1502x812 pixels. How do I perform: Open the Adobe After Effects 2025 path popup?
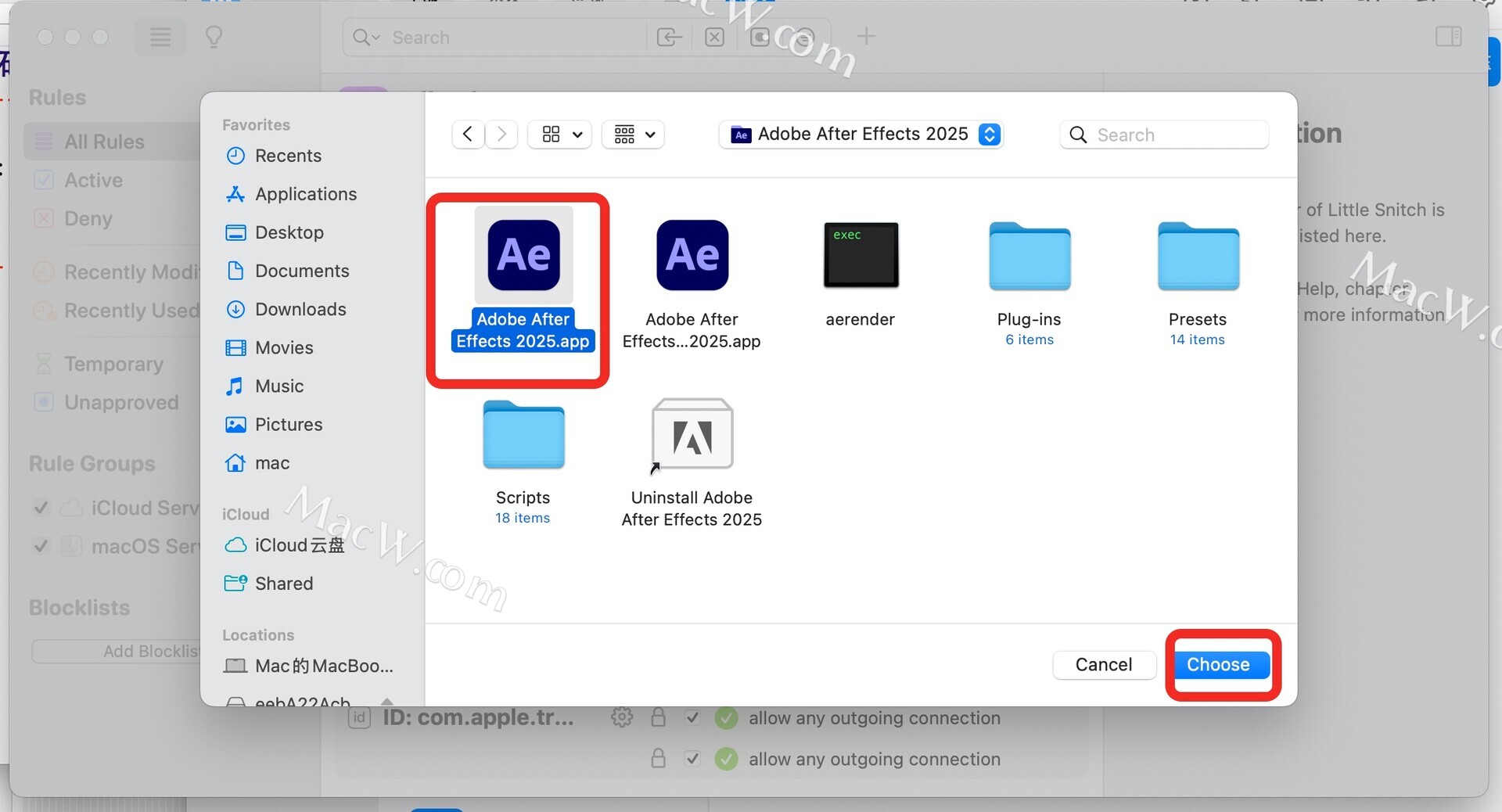point(861,135)
